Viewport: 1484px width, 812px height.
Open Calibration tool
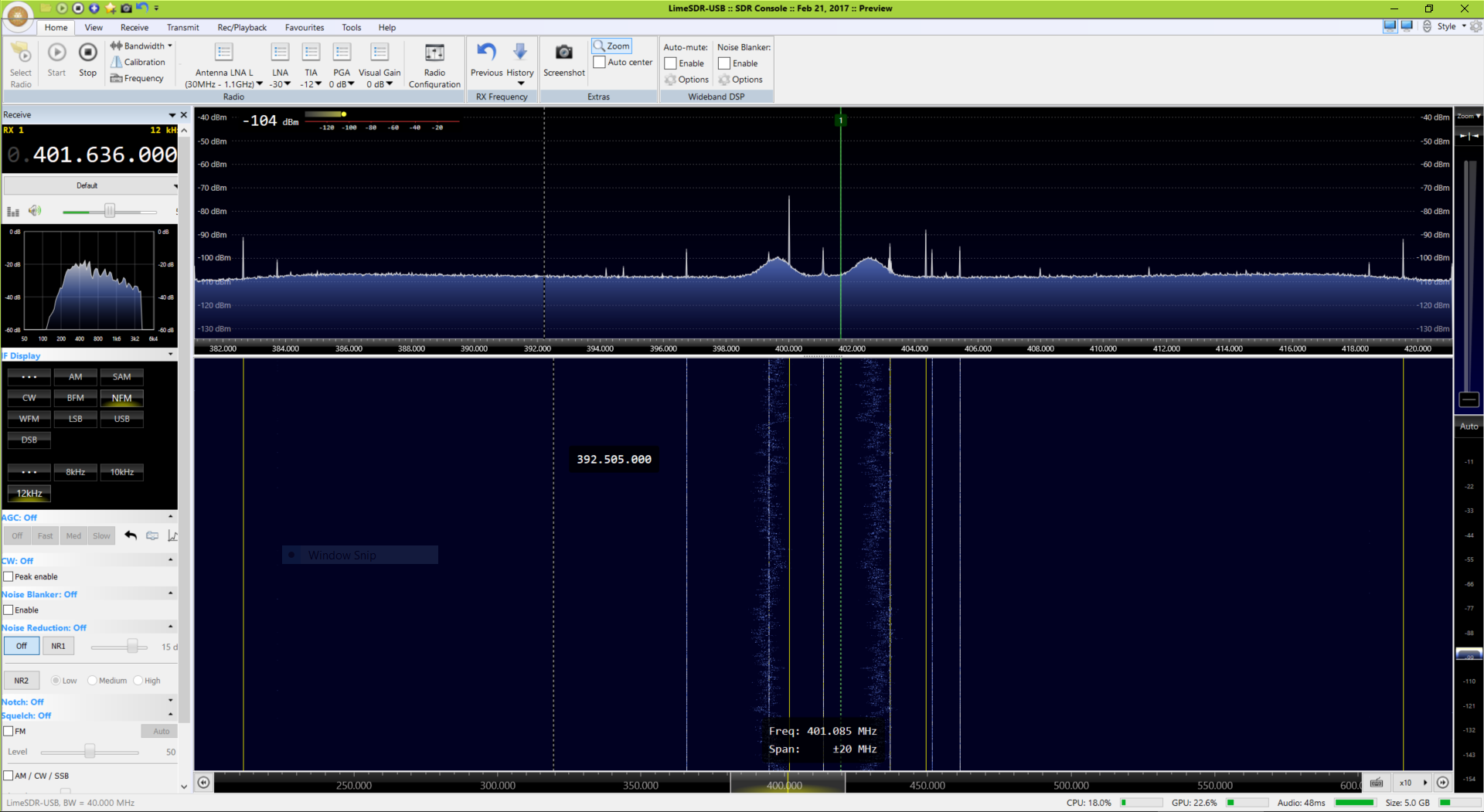[x=138, y=62]
